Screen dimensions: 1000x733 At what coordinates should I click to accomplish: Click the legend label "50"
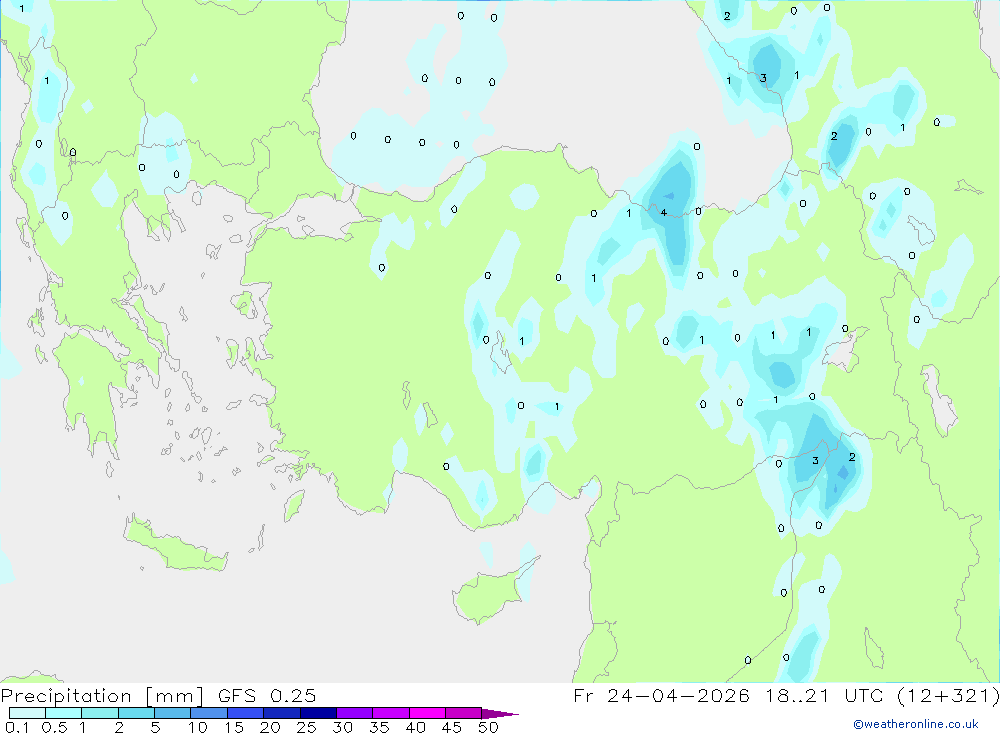point(488,727)
